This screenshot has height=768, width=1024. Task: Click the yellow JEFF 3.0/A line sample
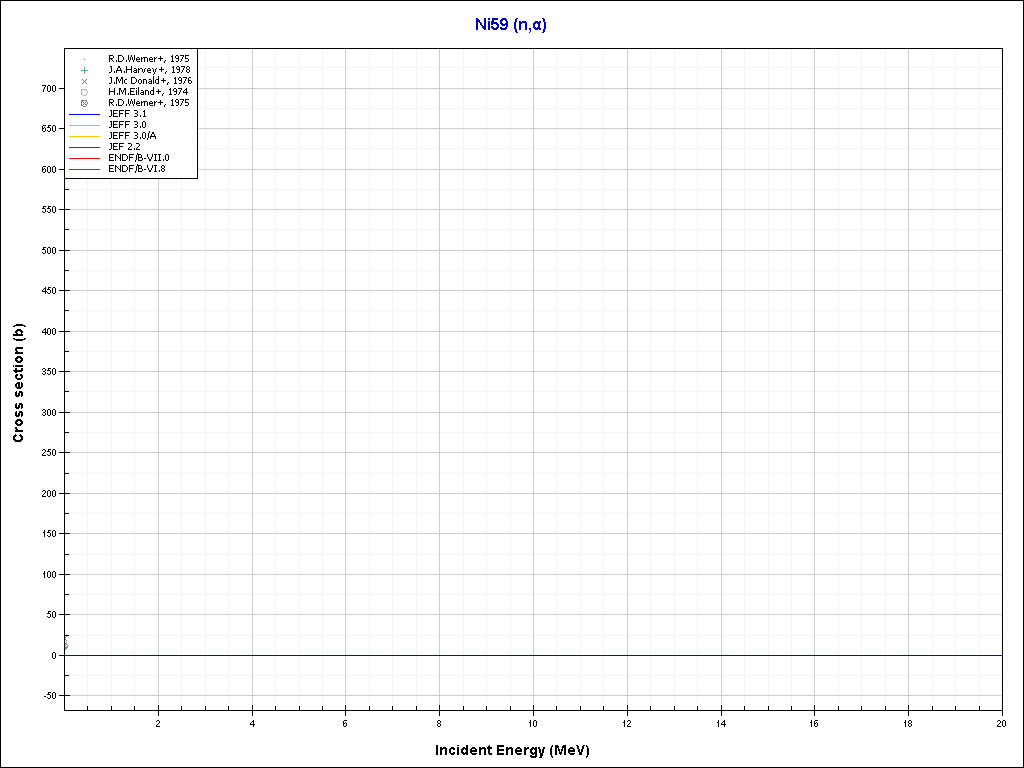[x=85, y=136]
